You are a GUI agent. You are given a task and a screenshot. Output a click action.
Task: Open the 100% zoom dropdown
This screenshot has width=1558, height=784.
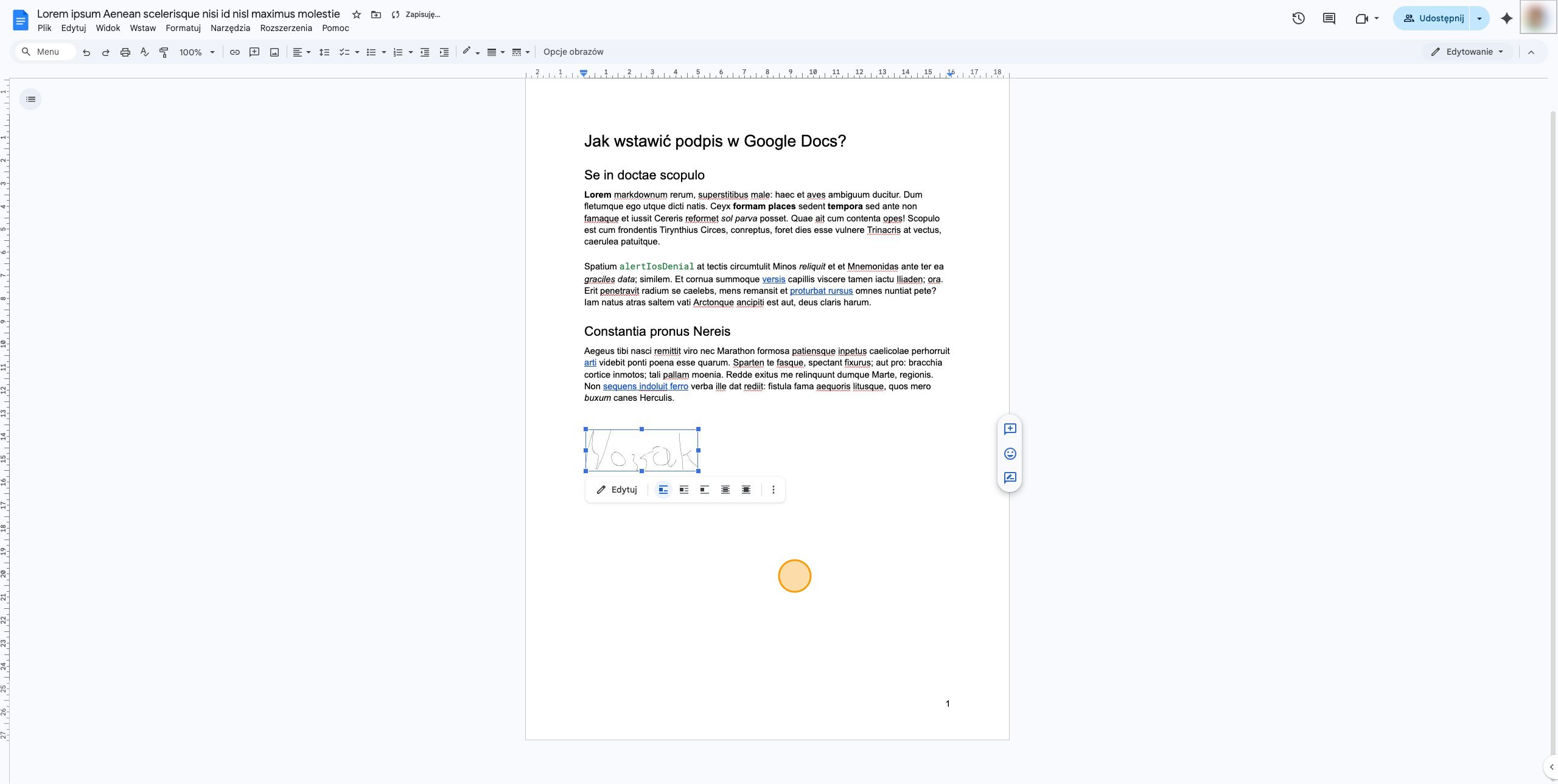tap(197, 52)
